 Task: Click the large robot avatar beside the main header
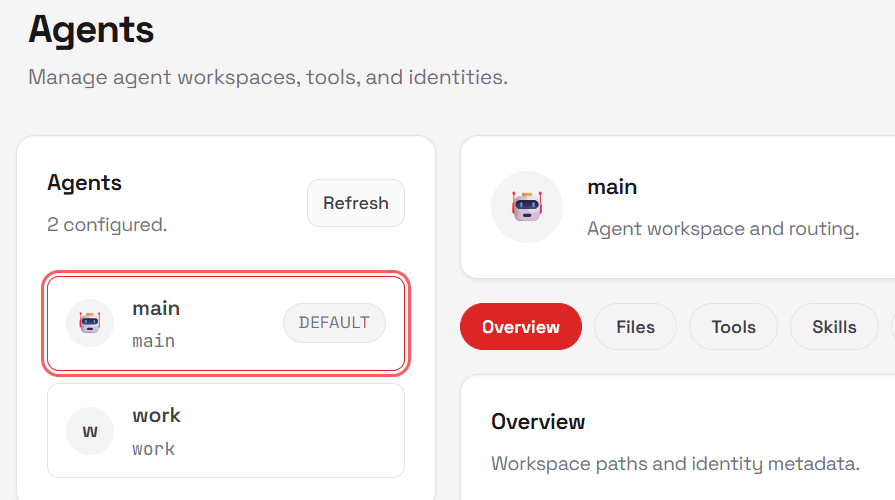526,207
